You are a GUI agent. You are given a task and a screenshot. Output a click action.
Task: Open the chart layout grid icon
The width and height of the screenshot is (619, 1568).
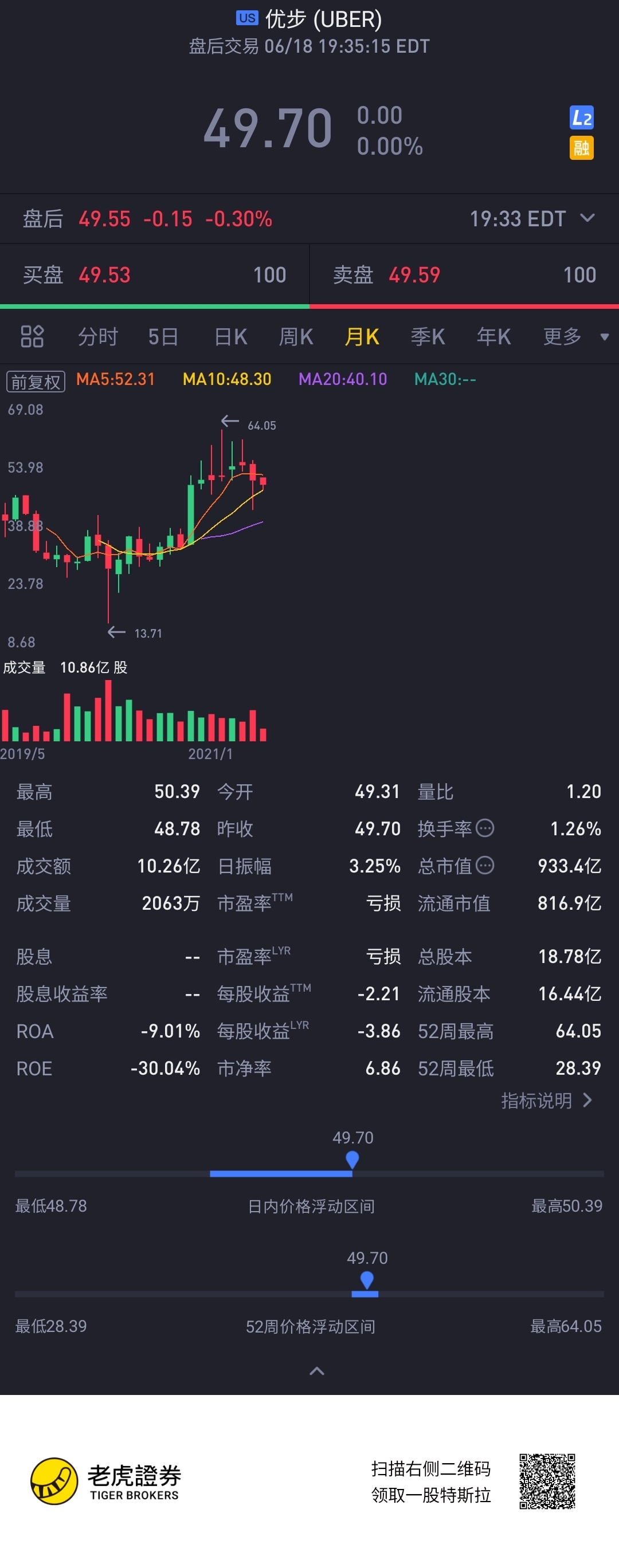point(32,336)
